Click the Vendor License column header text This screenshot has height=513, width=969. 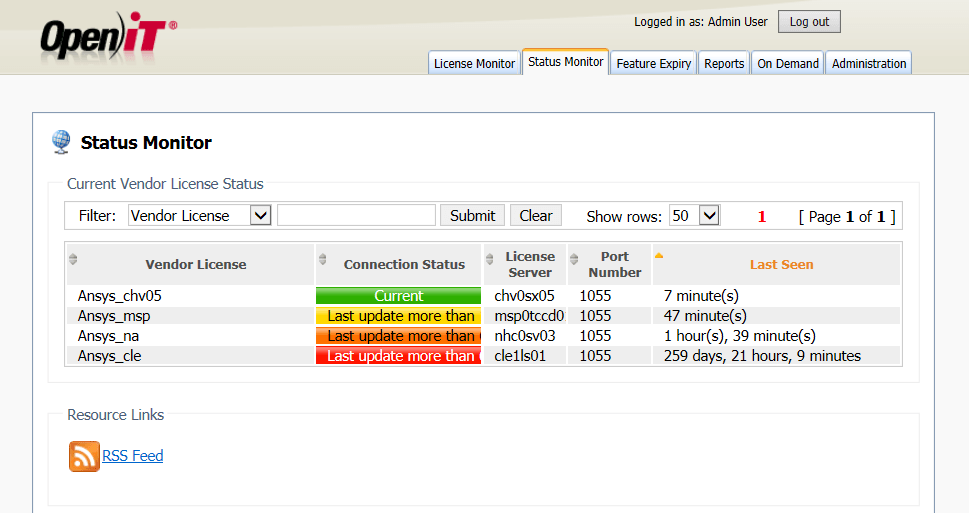196,265
